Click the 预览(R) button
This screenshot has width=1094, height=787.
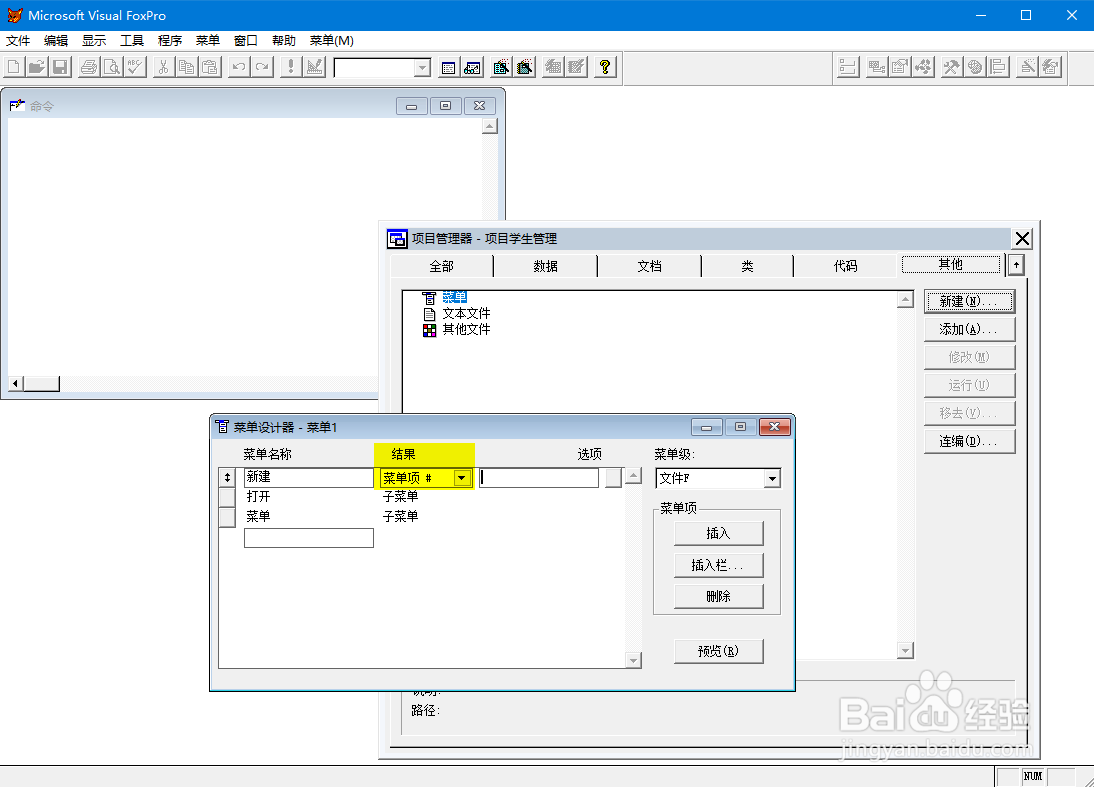pos(719,651)
